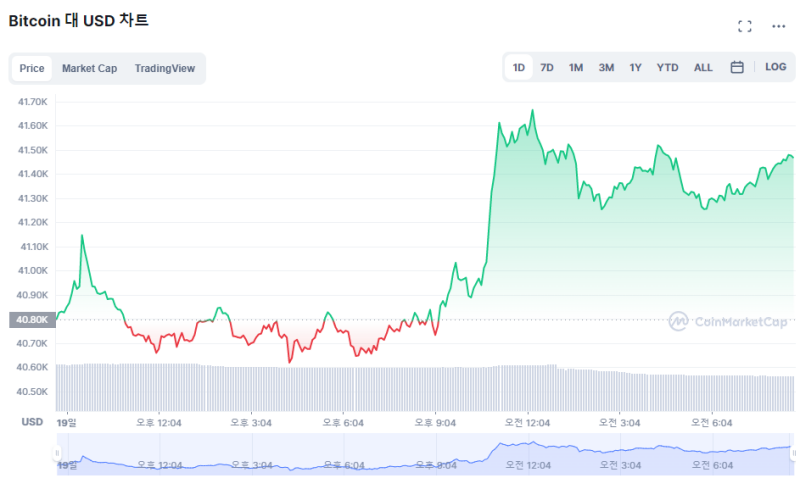Choose the 1Y time range
This screenshot has width=800, height=478.
635,67
